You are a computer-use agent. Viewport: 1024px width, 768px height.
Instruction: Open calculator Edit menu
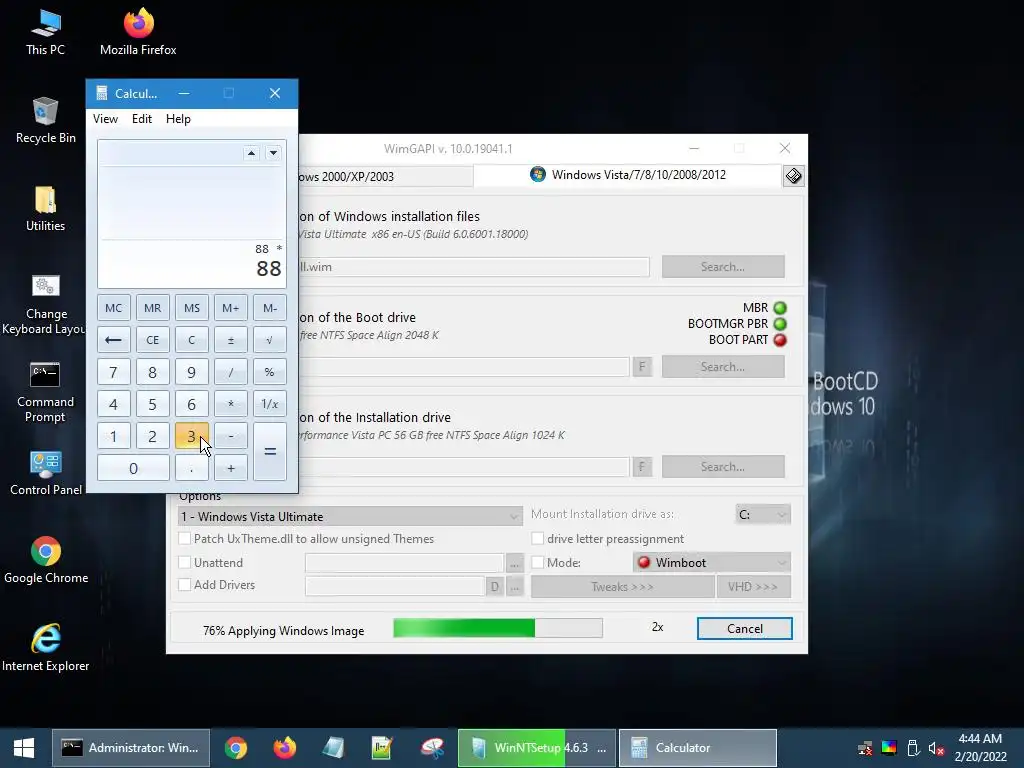coord(142,119)
